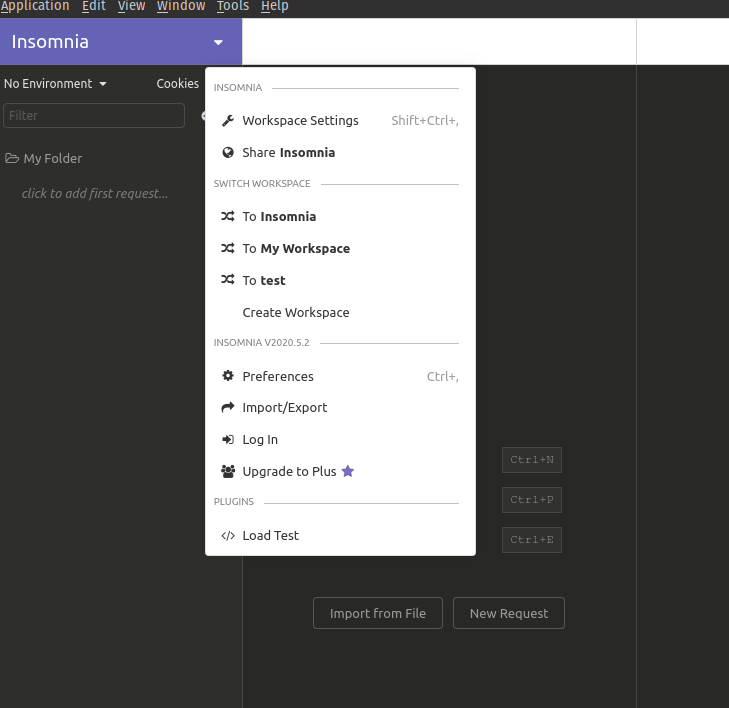Click the shuffle icon beside To Insomnia

227,216
